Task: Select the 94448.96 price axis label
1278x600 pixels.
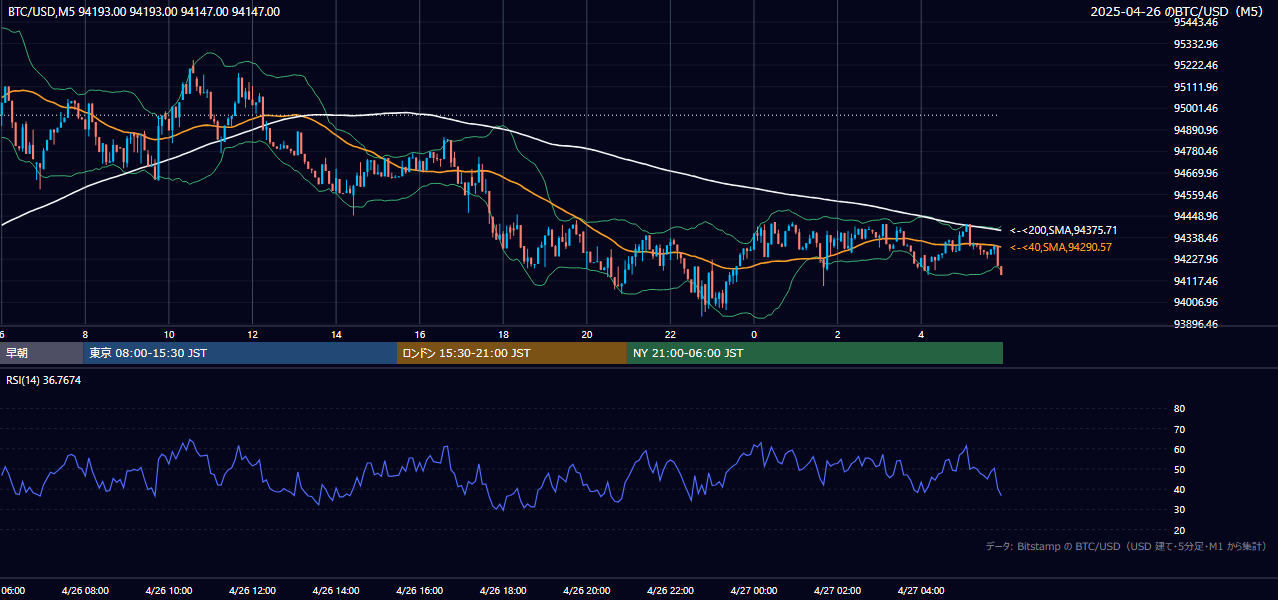Action: [x=1196, y=216]
